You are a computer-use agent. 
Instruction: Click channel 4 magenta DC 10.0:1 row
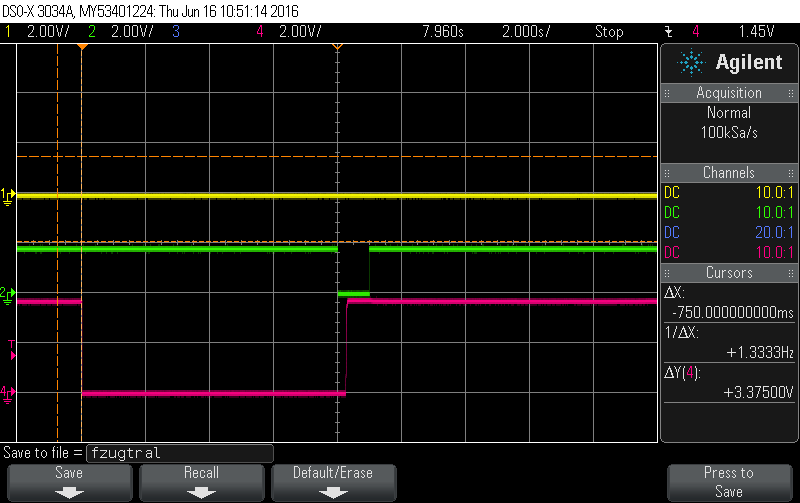tap(729, 253)
